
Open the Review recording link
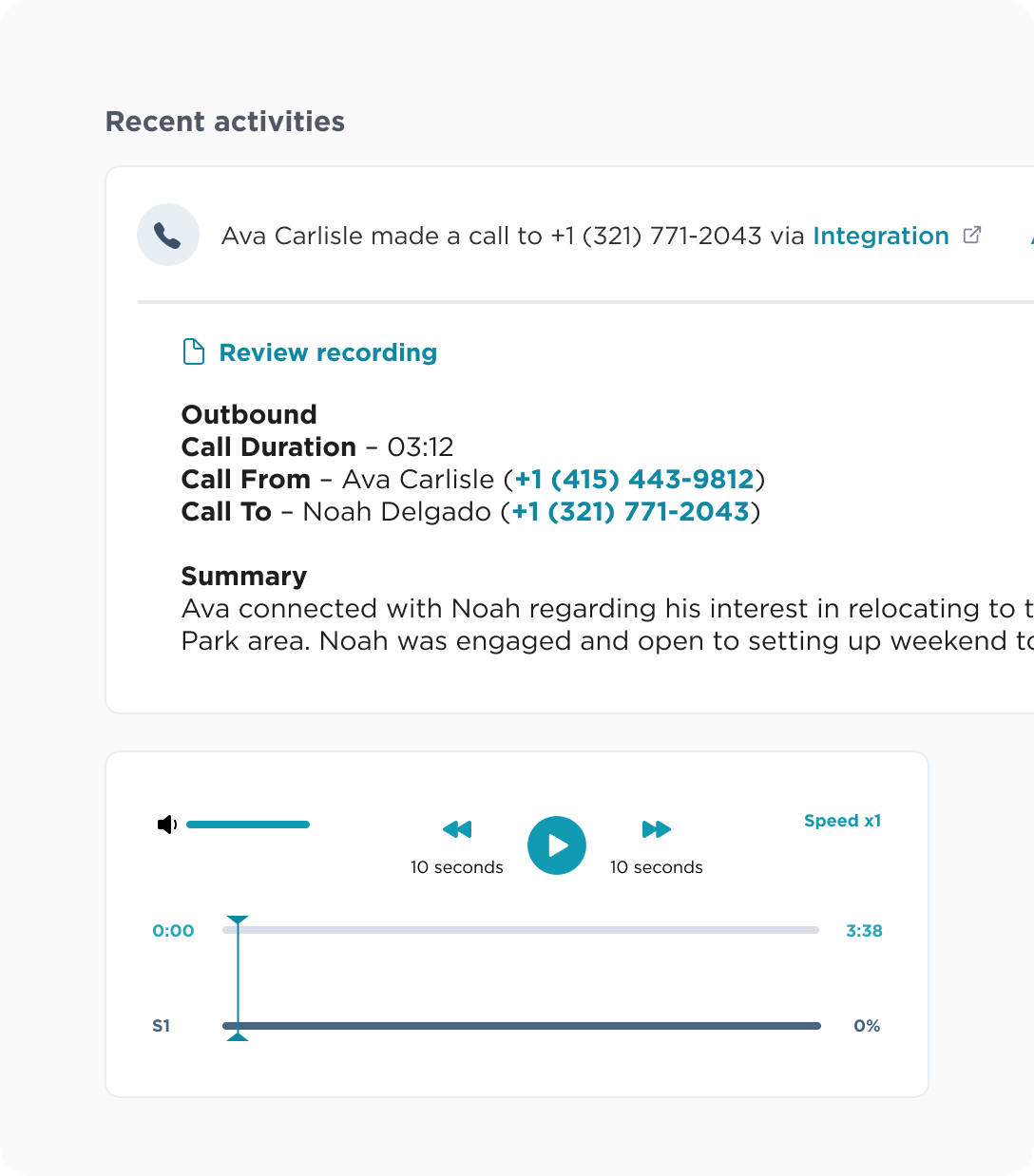pos(328,352)
